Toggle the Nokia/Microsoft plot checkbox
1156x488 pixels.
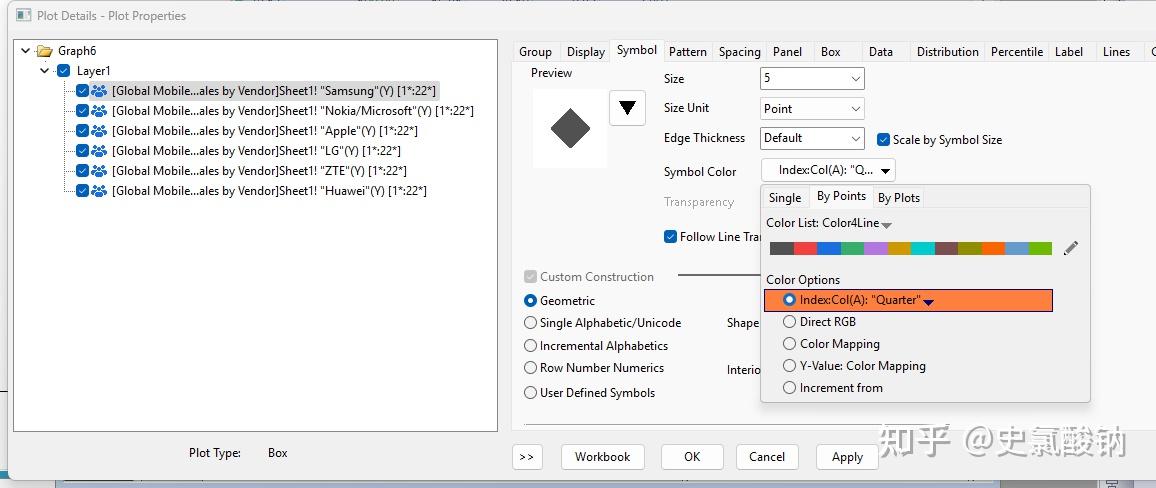(82, 111)
